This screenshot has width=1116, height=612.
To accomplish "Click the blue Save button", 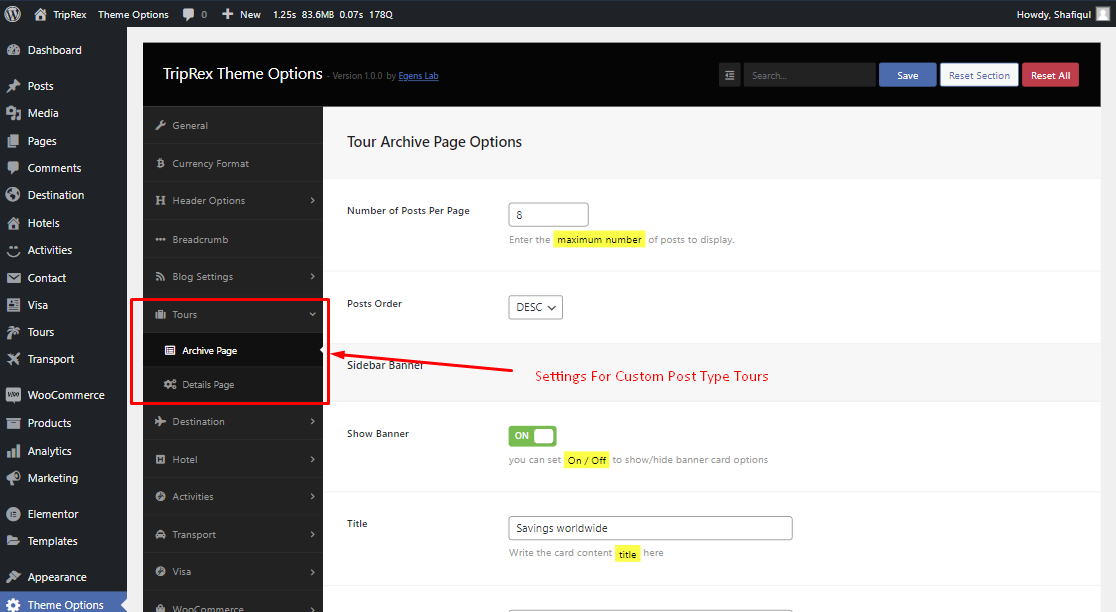I will tap(907, 75).
